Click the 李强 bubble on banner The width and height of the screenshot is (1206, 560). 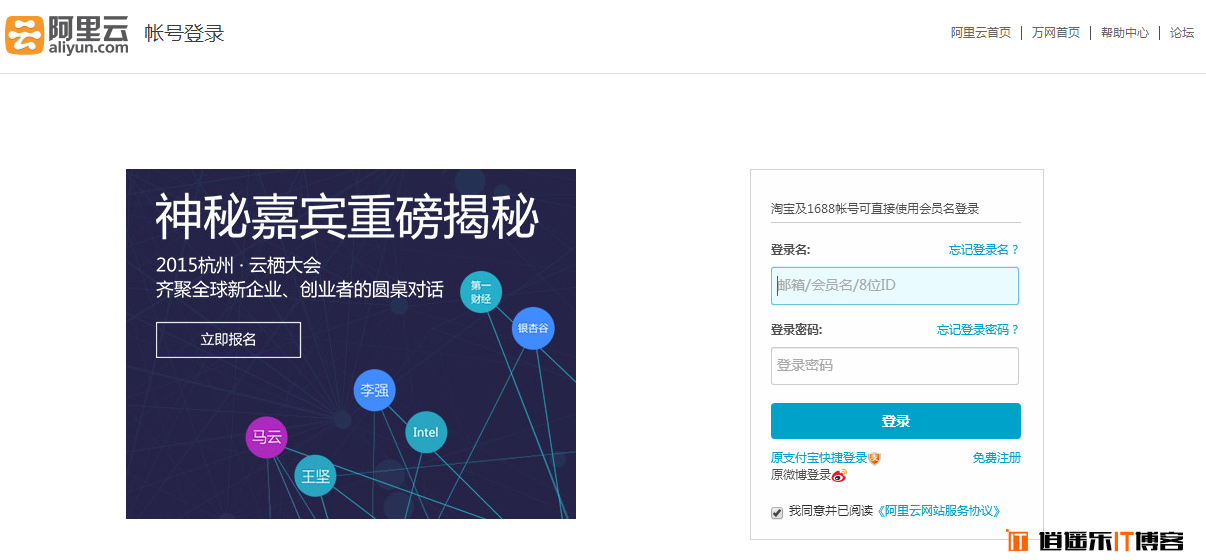point(375,390)
